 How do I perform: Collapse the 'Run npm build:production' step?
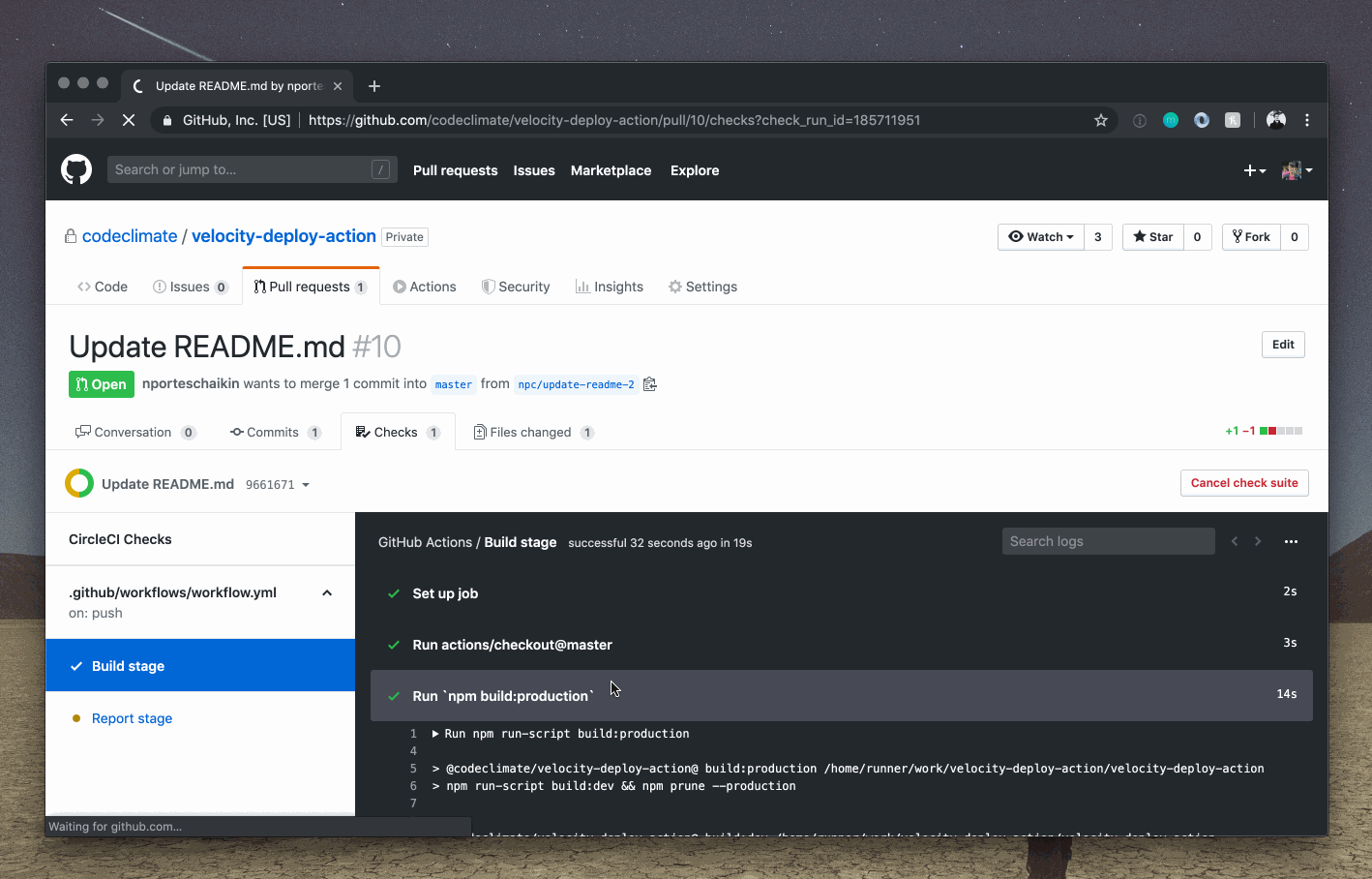tap(503, 696)
